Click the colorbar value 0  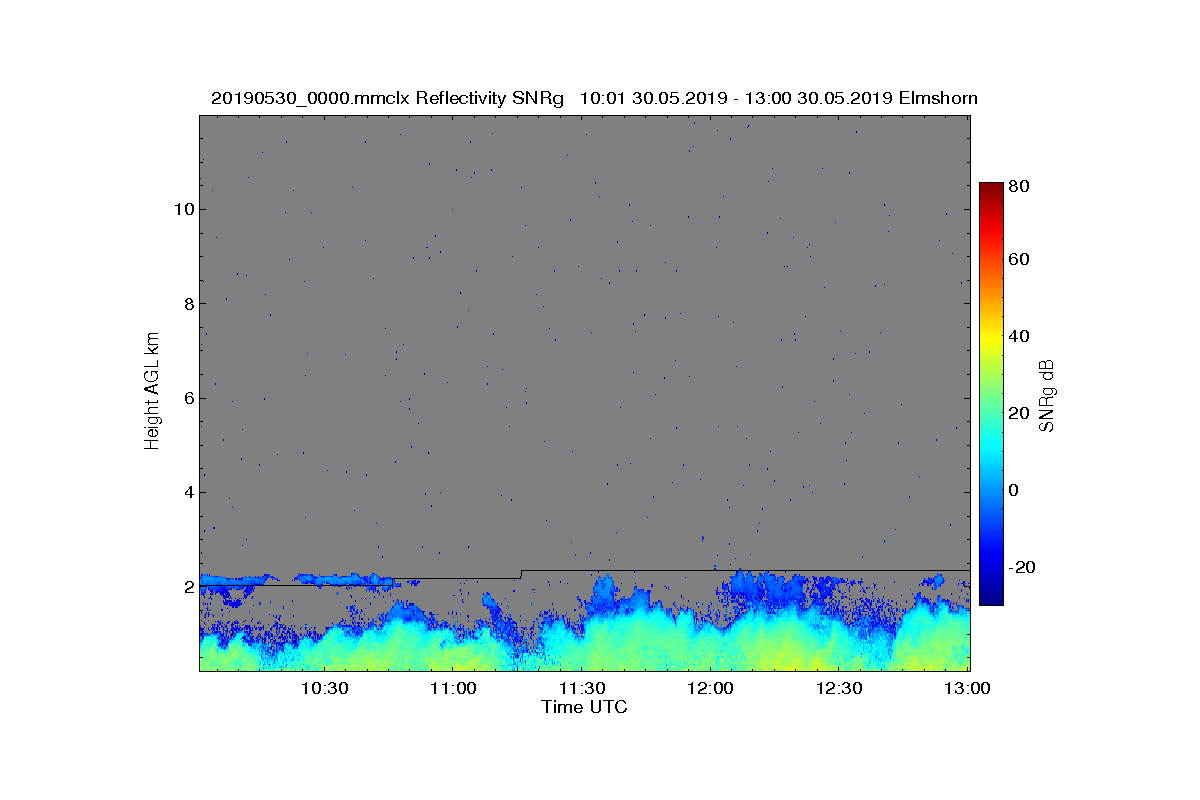tap(1015, 490)
